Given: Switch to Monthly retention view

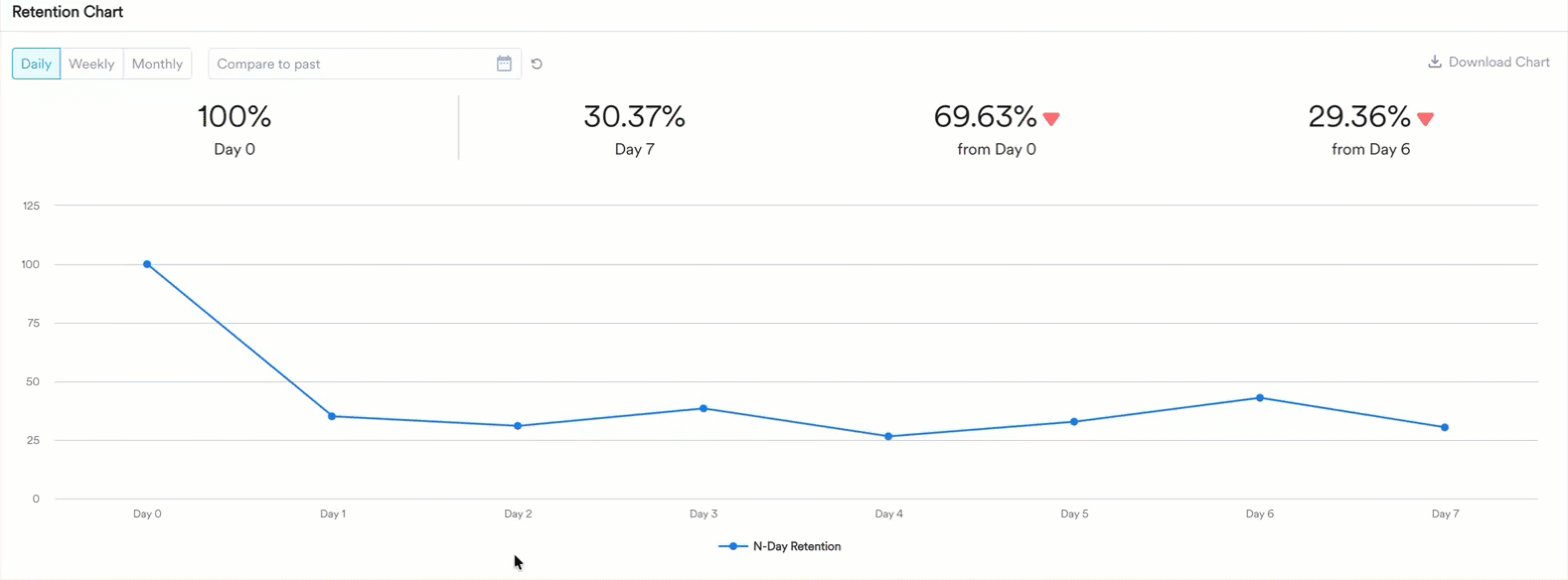Looking at the screenshot, I should tap(157, 64).
